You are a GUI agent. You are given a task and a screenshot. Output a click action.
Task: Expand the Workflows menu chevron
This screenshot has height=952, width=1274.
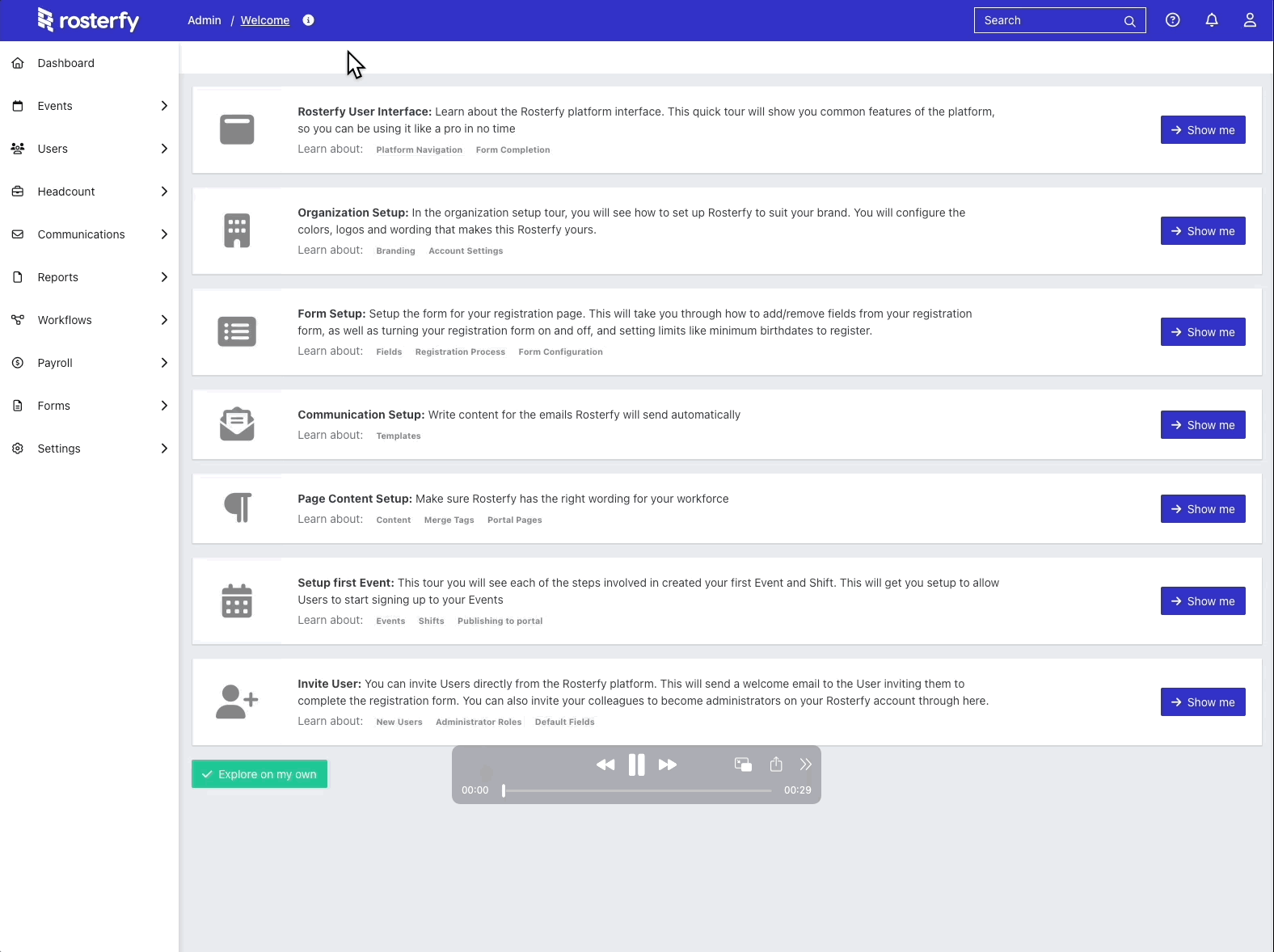coord(164,320)
